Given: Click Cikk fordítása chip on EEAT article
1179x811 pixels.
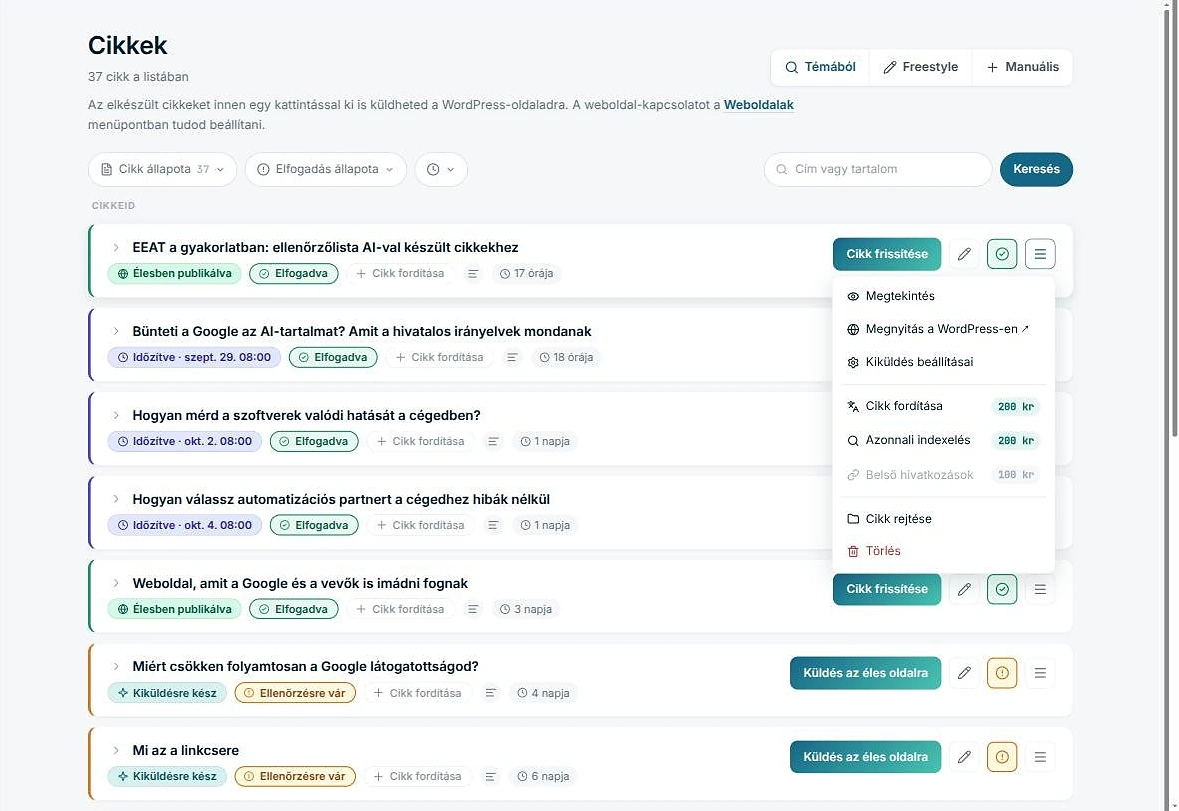Looking at the screenshot, I should click(400, 274).
